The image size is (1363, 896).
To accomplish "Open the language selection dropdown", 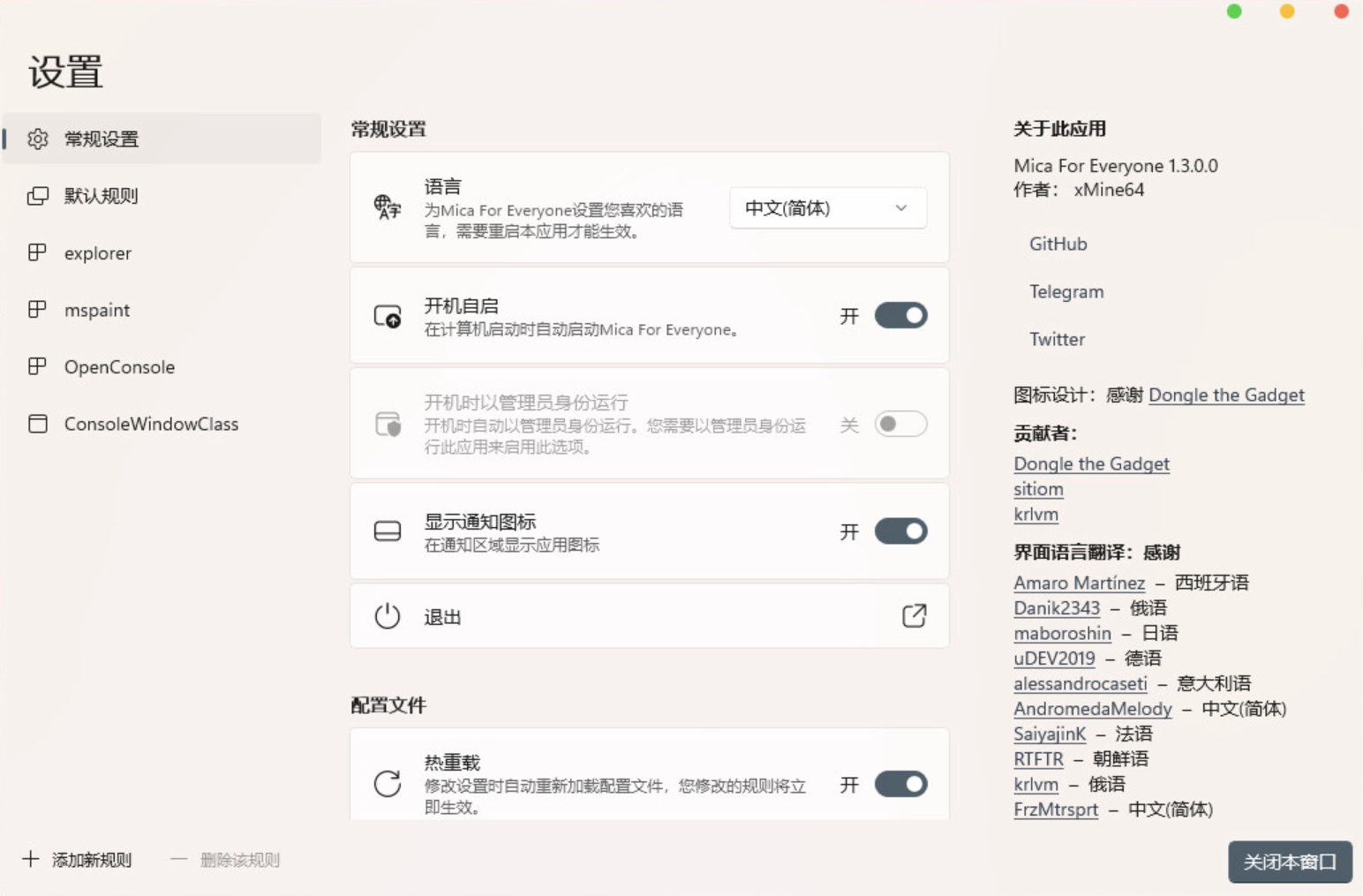I will [x=826, y=208].
